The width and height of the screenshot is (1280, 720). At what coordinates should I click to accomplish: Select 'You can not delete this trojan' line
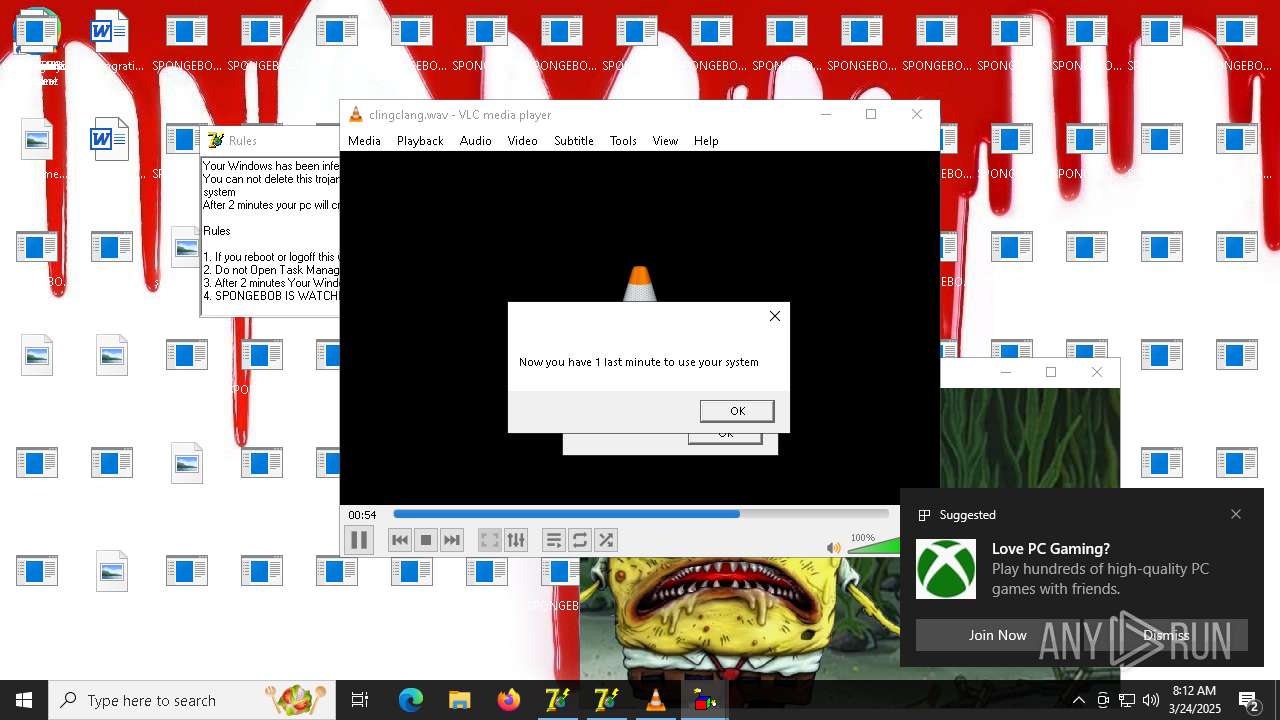click(x=271, y=179)
